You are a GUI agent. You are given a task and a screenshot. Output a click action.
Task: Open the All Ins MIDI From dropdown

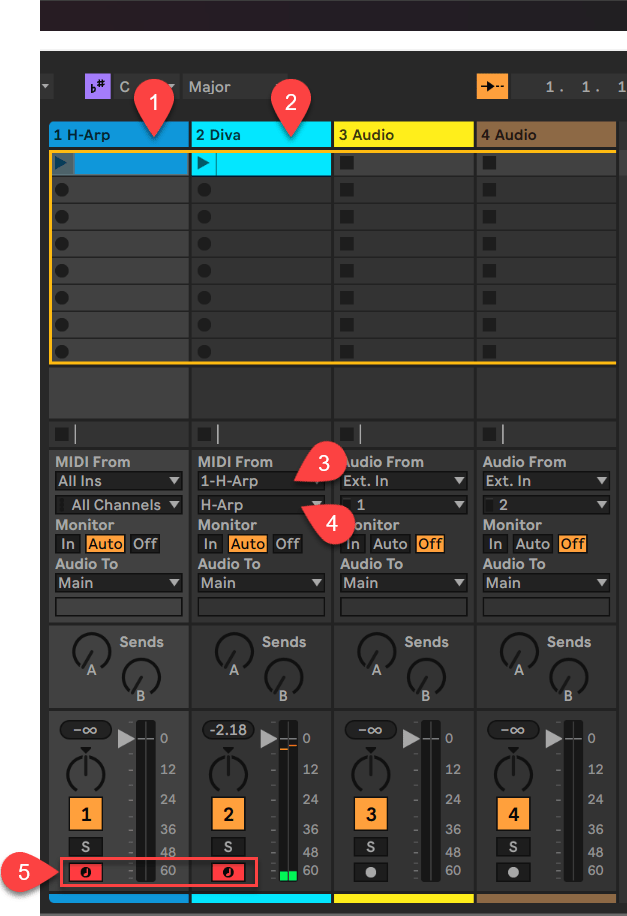(x=118, y=481)
